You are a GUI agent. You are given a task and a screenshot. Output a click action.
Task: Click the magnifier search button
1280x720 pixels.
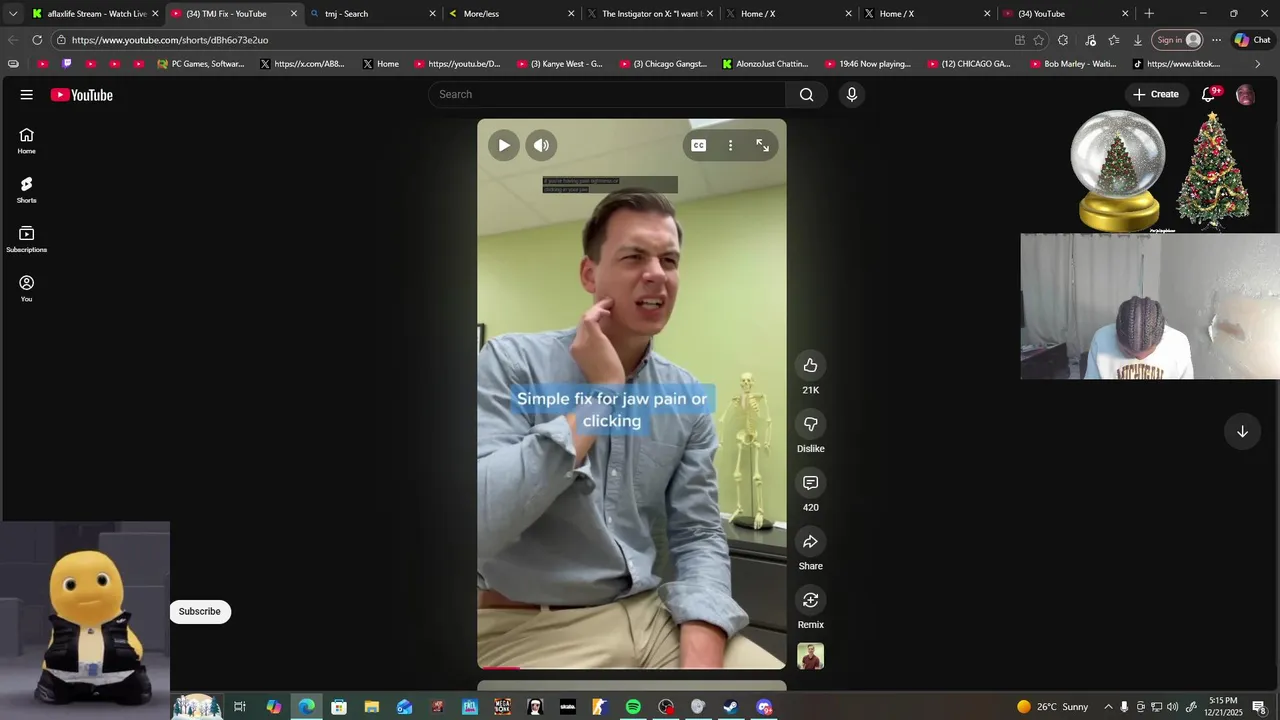pyautogui.click(x=806, y=94)
